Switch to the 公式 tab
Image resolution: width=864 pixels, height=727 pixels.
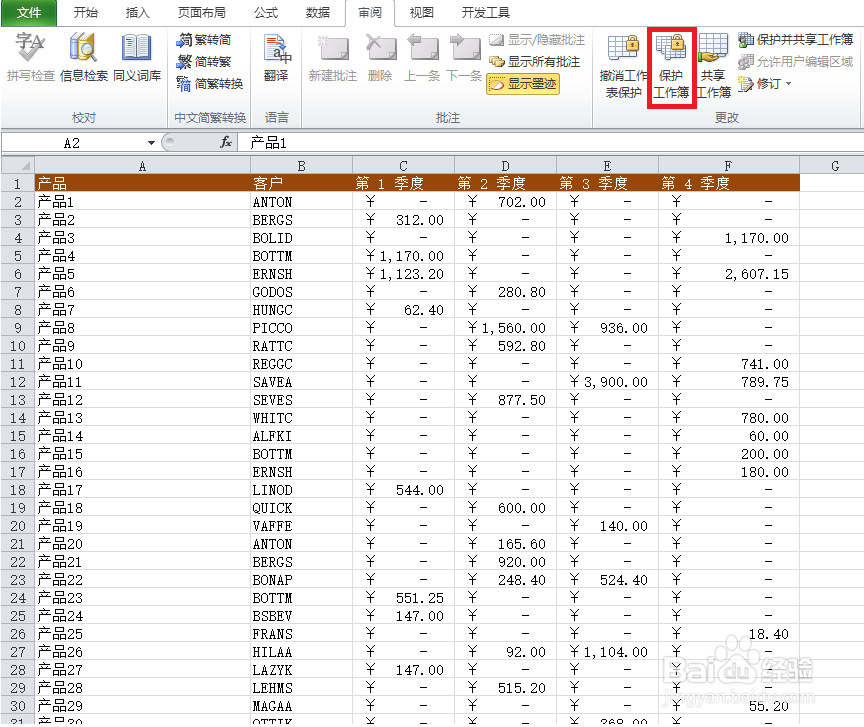coord(266,13)
